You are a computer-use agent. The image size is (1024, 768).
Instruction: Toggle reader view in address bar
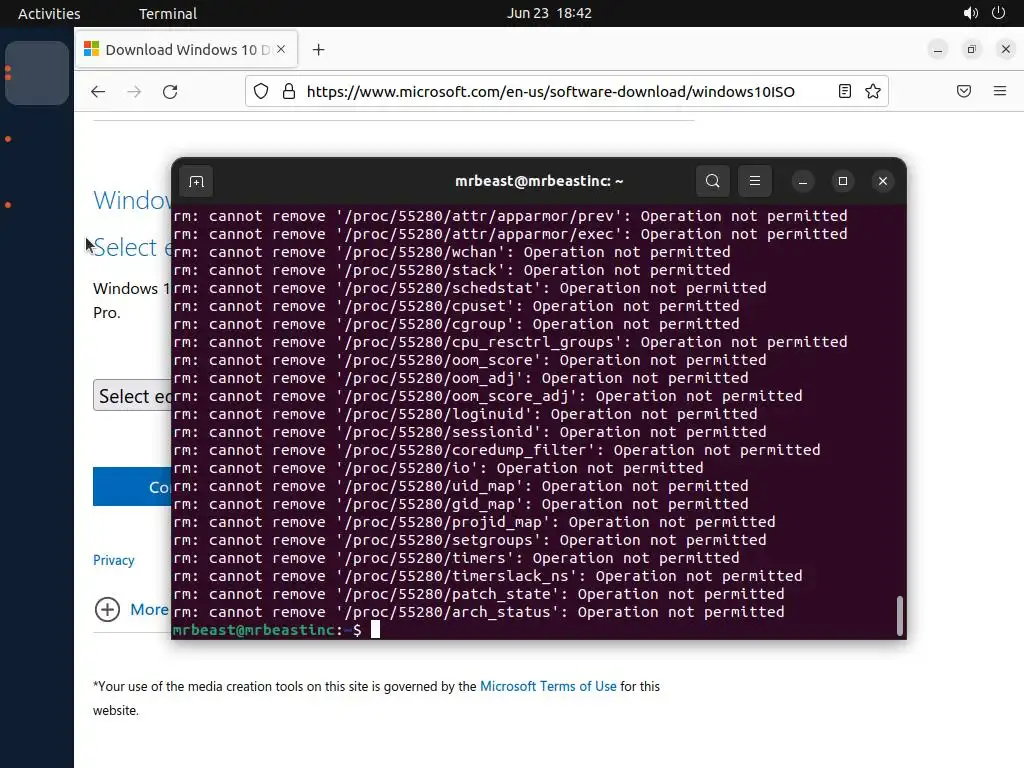pos(844,91)
